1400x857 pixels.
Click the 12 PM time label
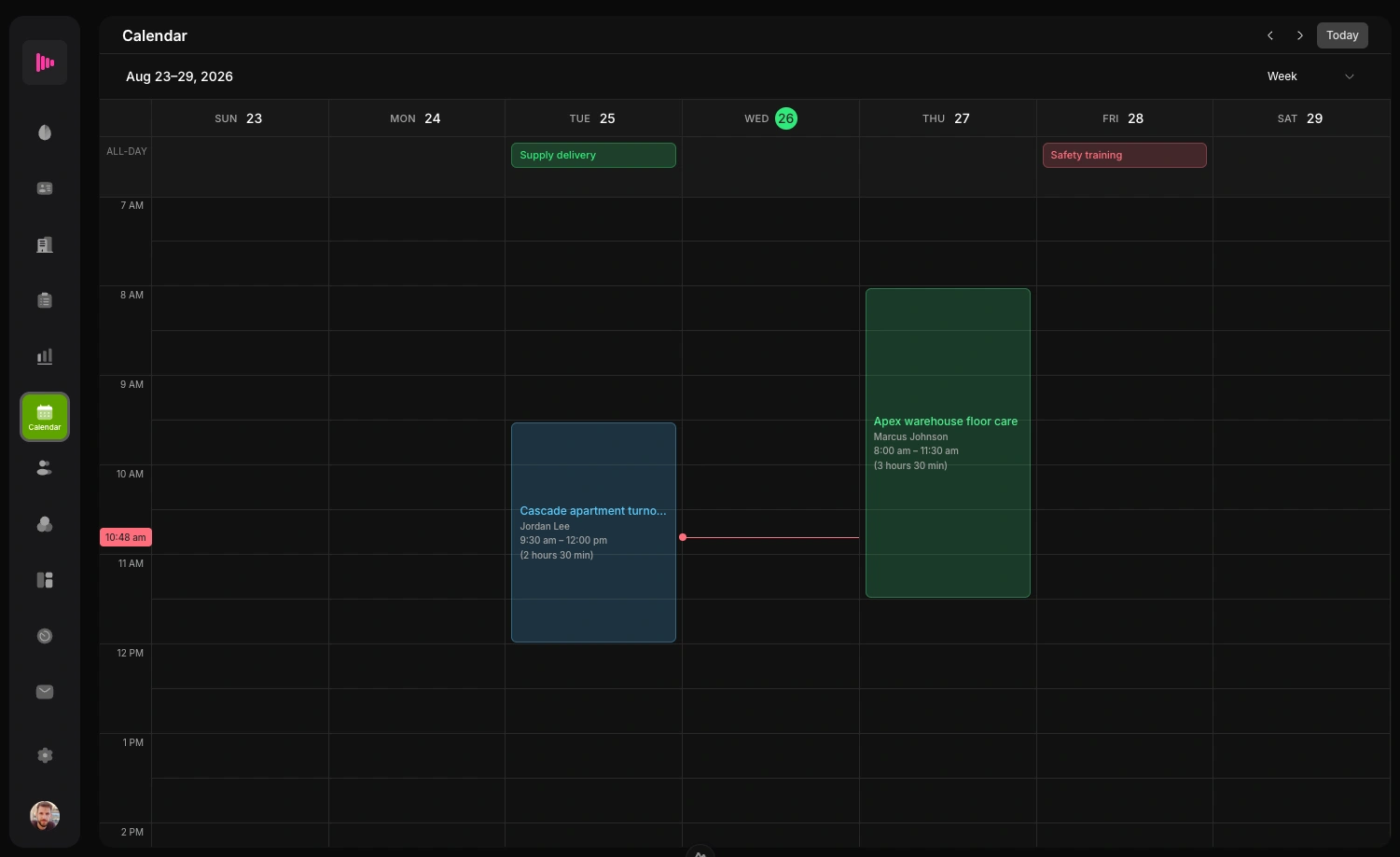[x=131, y=653]
